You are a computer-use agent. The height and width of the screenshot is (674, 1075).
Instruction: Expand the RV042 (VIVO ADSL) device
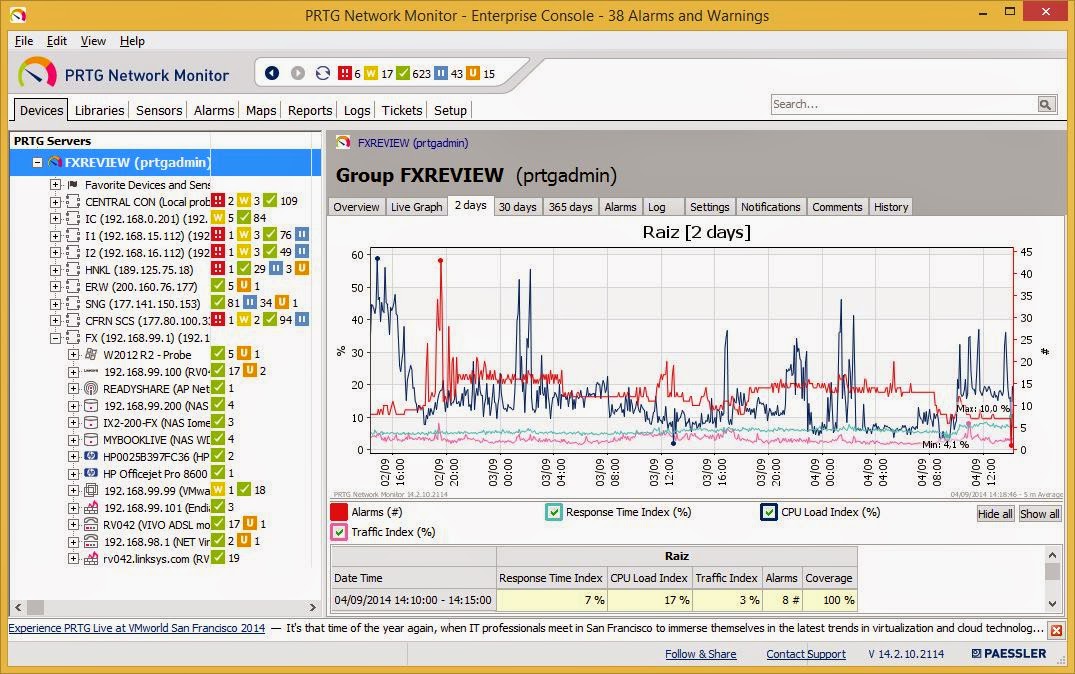73,525
